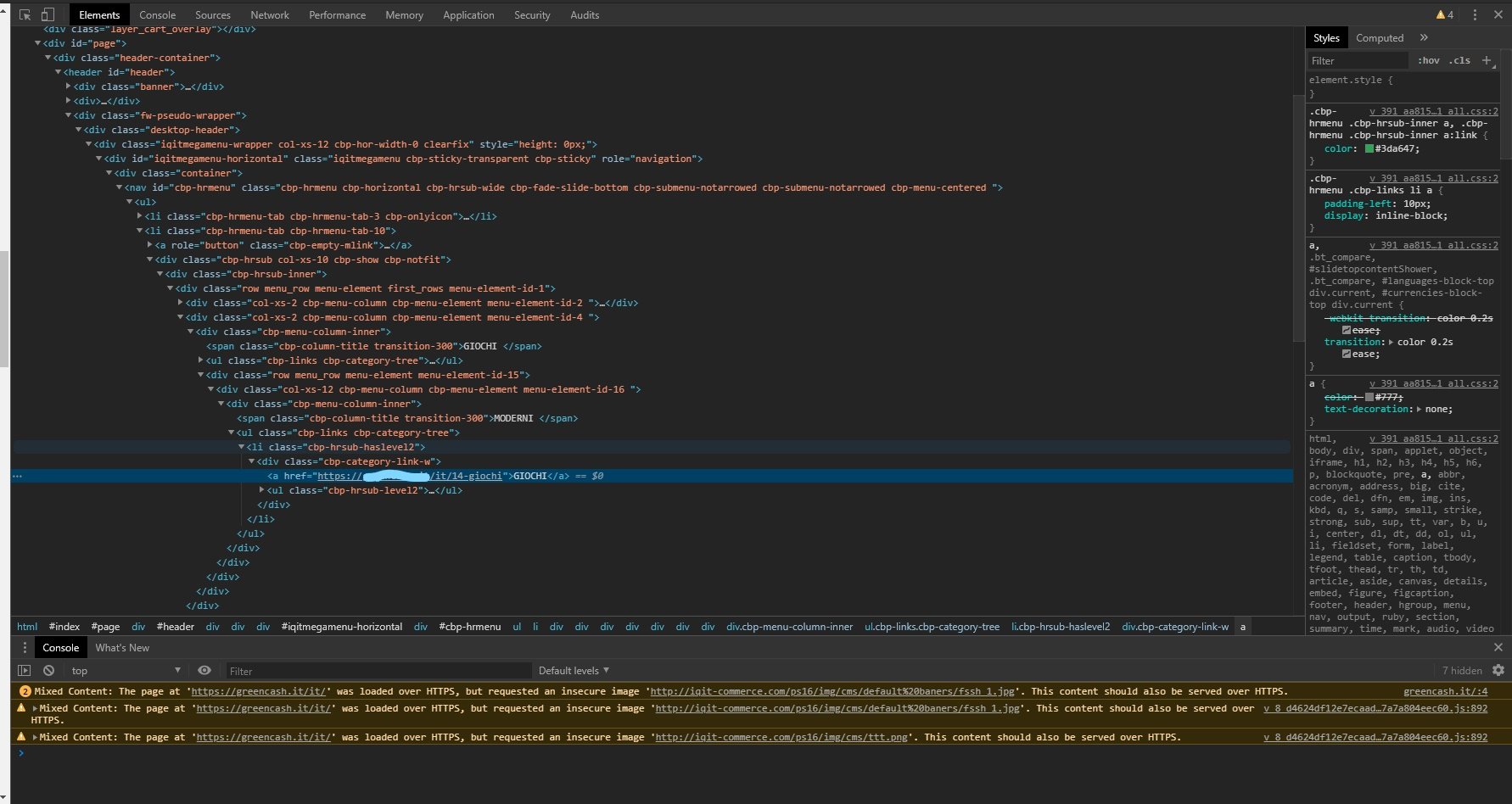This screenshot has height=804, width=1512.
Task: Toggle the :hov element state button
Action: pos(1429,60)
